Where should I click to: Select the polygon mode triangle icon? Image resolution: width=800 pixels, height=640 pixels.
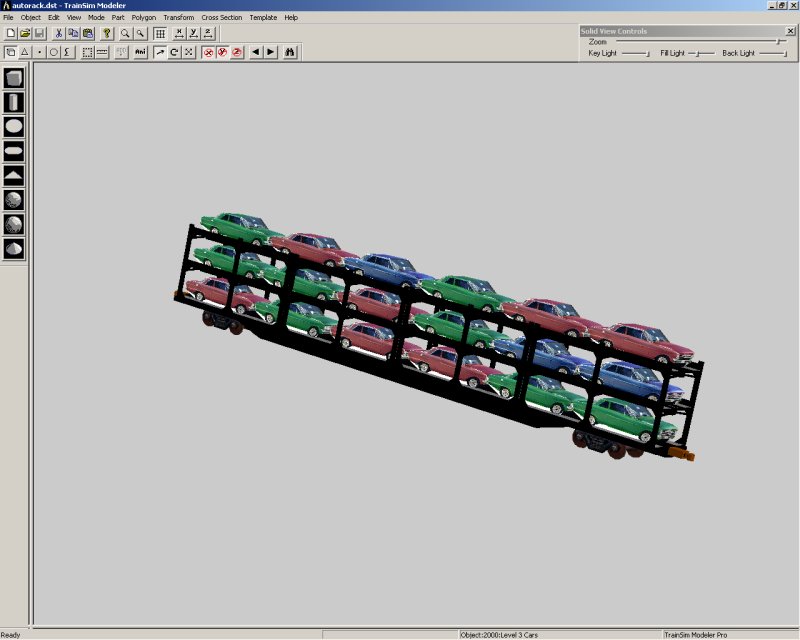pyautogui.click(x=24, y=52)
